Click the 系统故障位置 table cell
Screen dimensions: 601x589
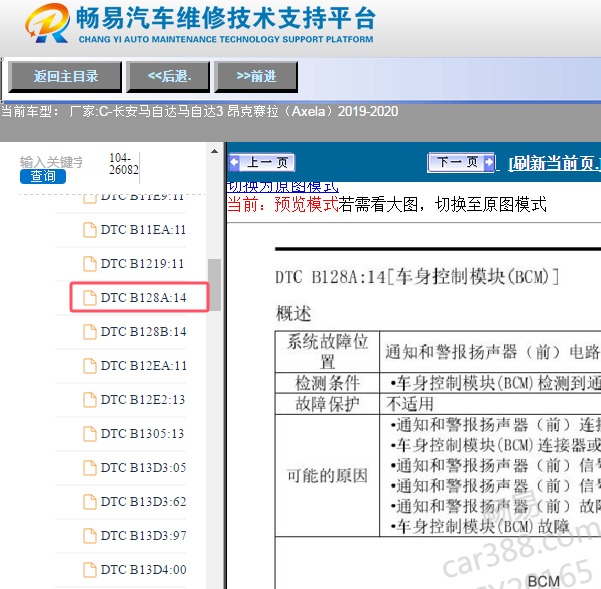tap(327, 351)
